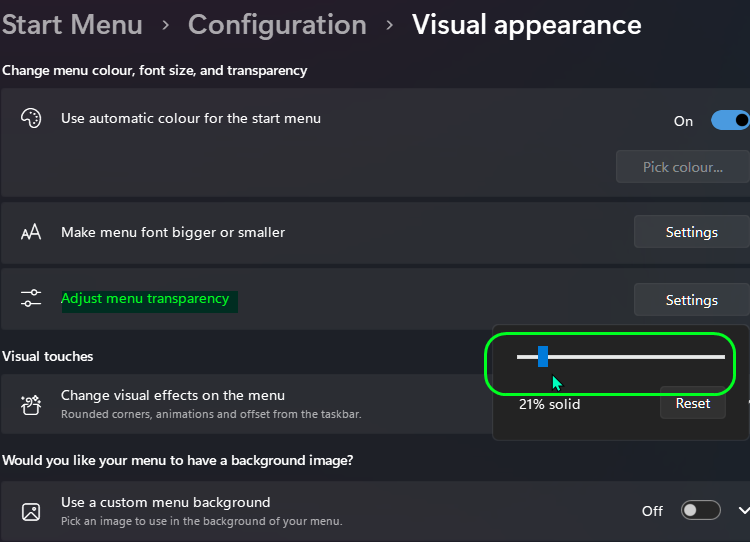Open Settings for menu transparency
Screen dimensions: 750x542
point(692,300)
